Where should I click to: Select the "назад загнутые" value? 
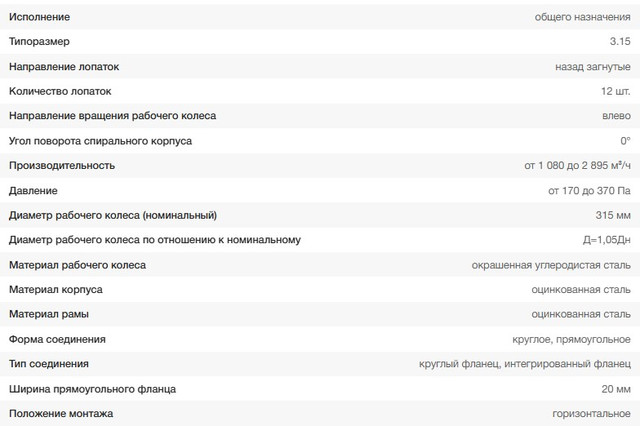[592, 67]
